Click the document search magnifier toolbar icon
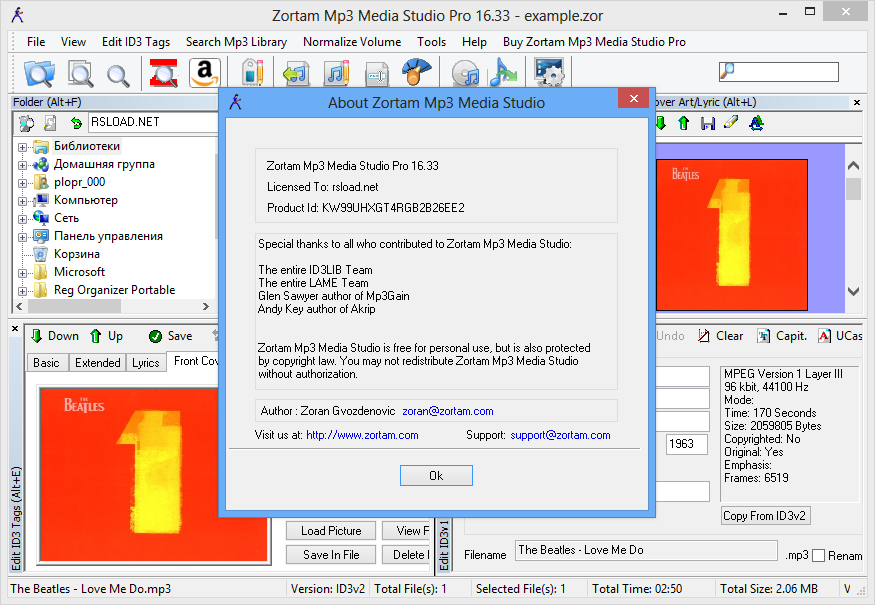 (x=80, y=74)
